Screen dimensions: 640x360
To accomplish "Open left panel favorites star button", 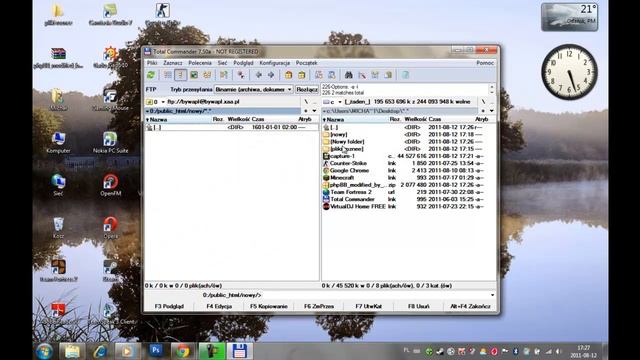I will (x=306, y=111).
